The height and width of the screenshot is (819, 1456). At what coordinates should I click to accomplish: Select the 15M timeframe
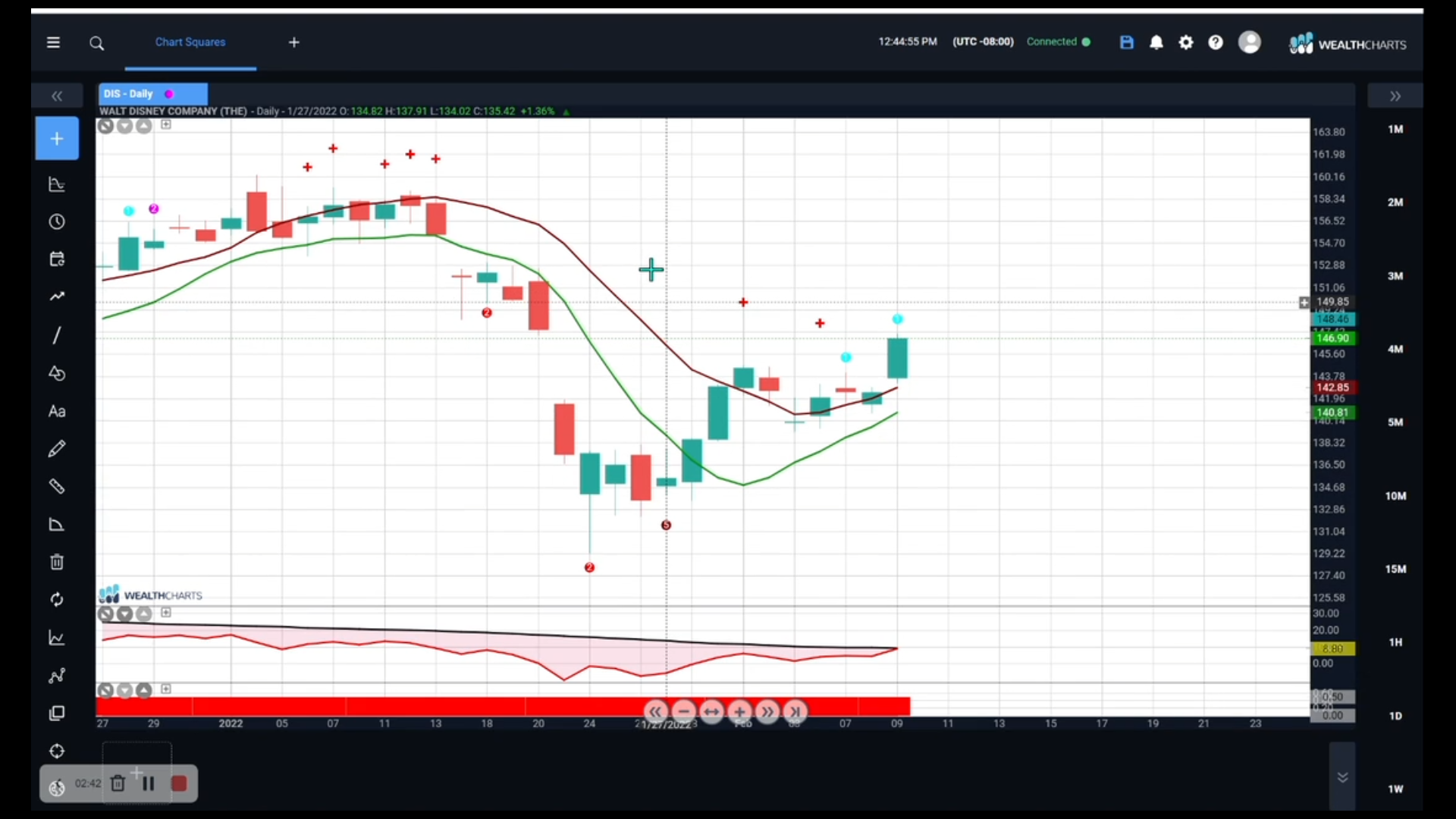(x=1395, y=569)
